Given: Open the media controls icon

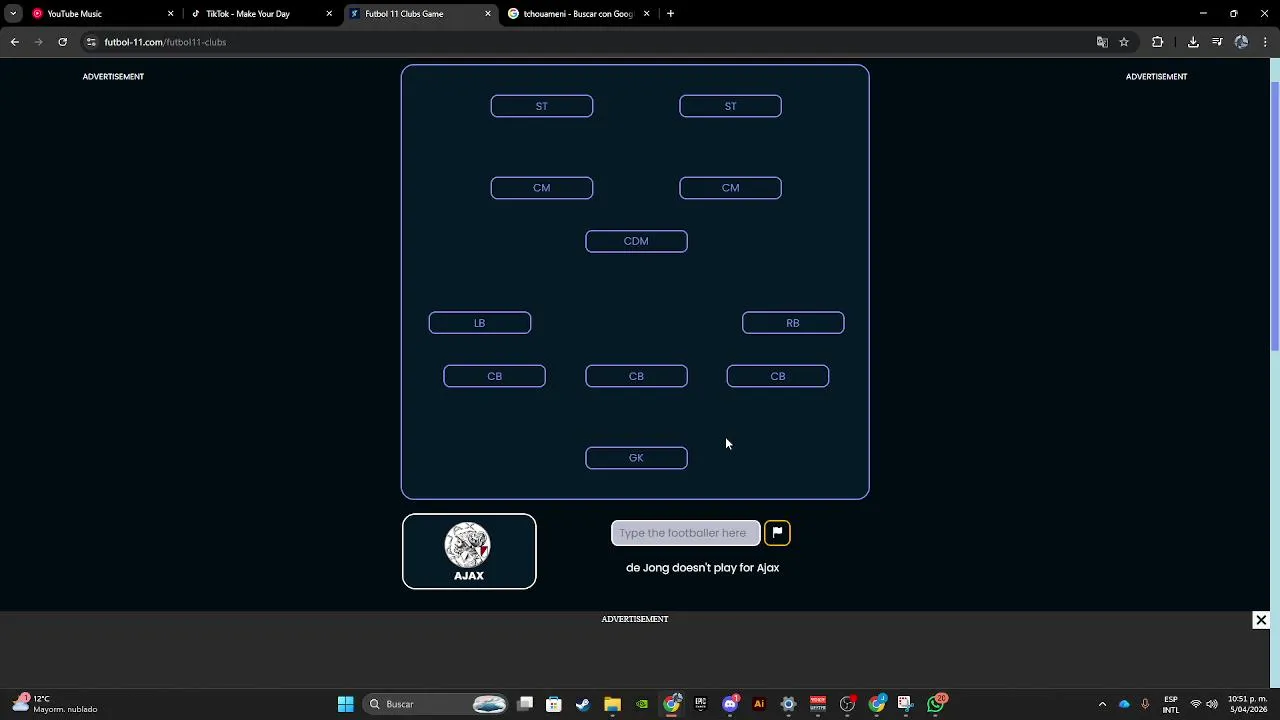Looking at the screenshot, I should coord(1217,42).
